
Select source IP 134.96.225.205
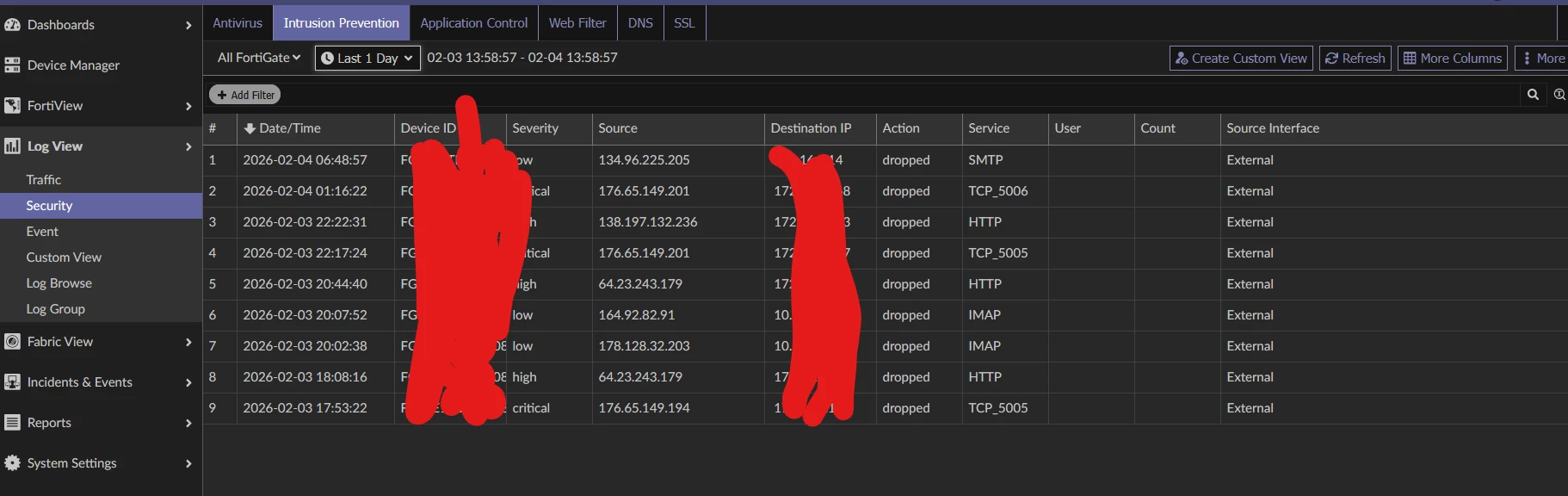coord(644,160)
